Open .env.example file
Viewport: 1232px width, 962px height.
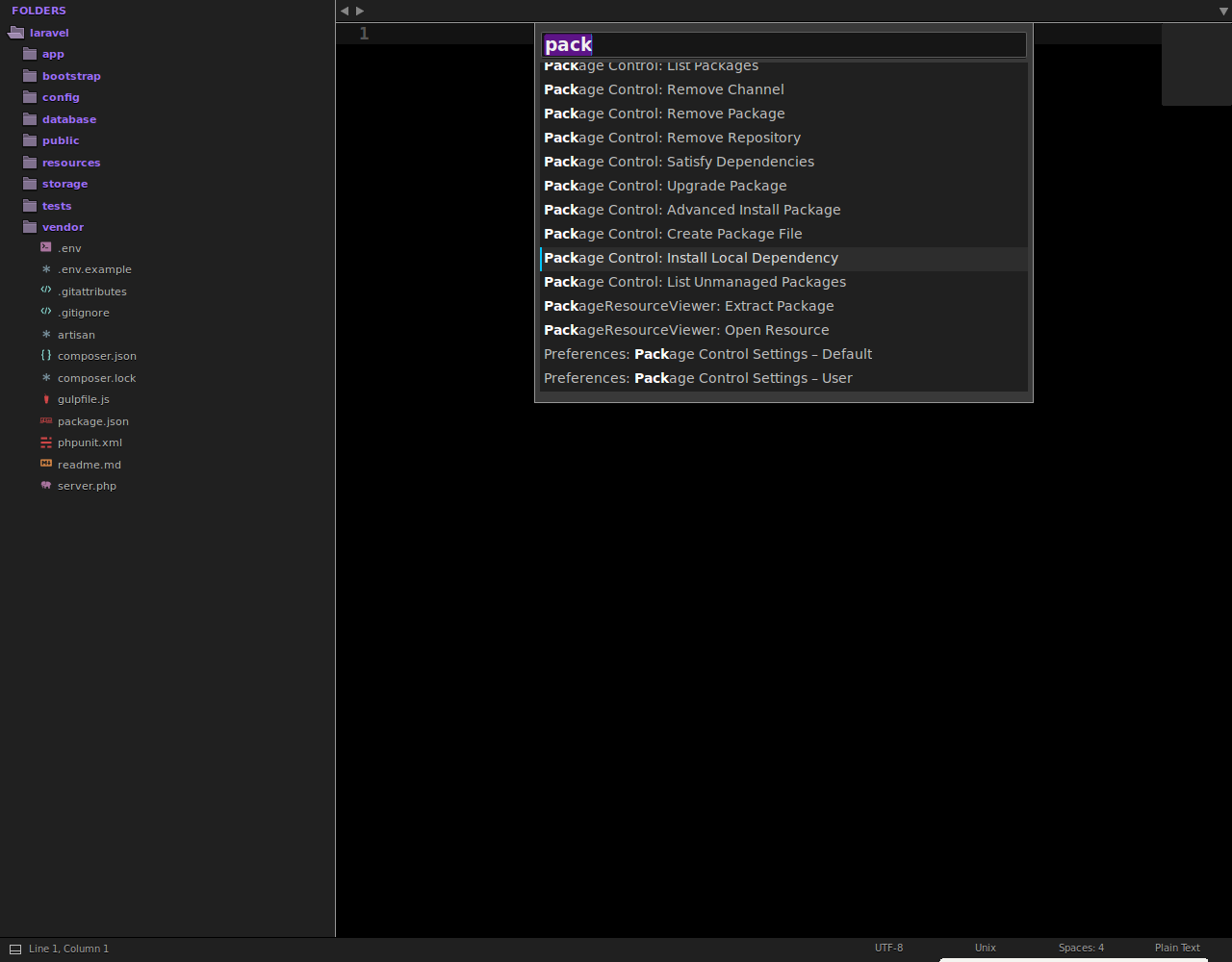tap(94, 269)
